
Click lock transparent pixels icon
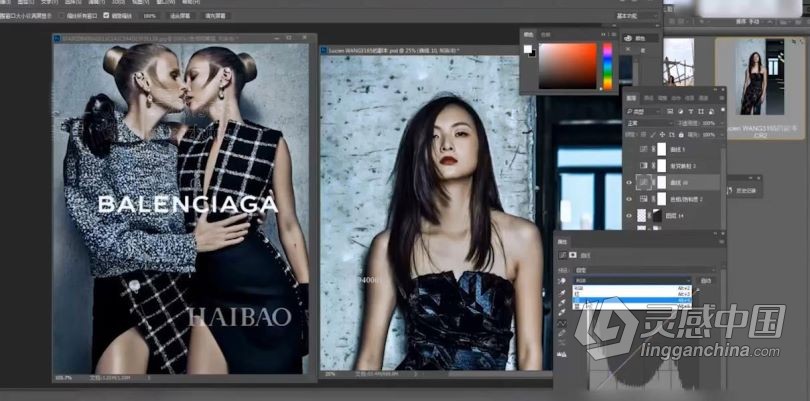[x=643, y=134]
